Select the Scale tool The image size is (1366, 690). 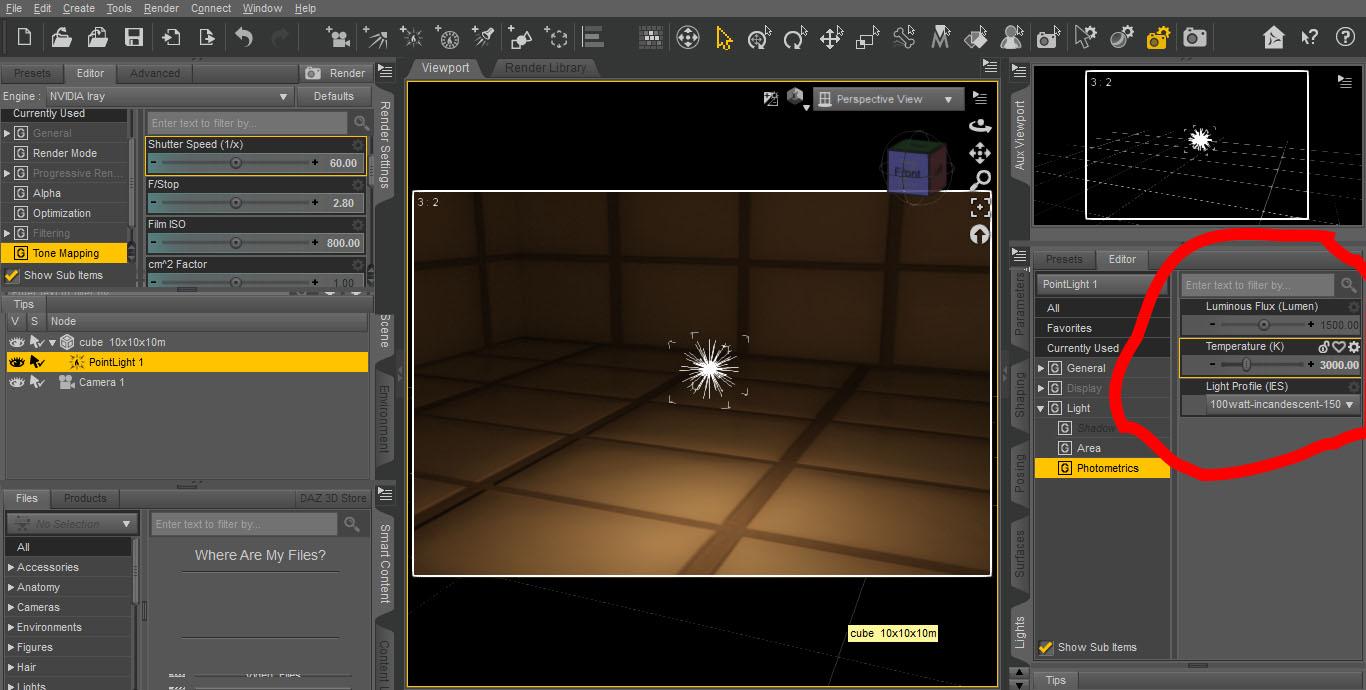pos(867,38)
